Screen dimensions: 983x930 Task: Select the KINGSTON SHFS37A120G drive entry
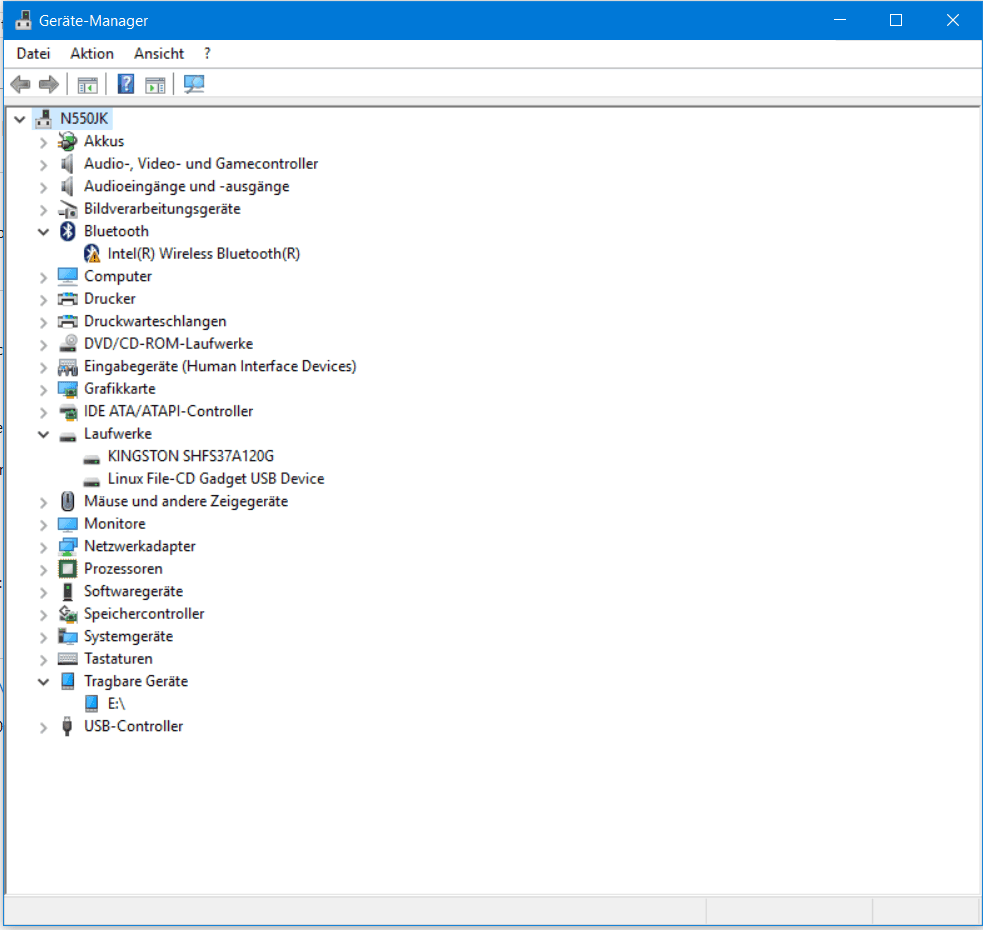tap(191, 457)
